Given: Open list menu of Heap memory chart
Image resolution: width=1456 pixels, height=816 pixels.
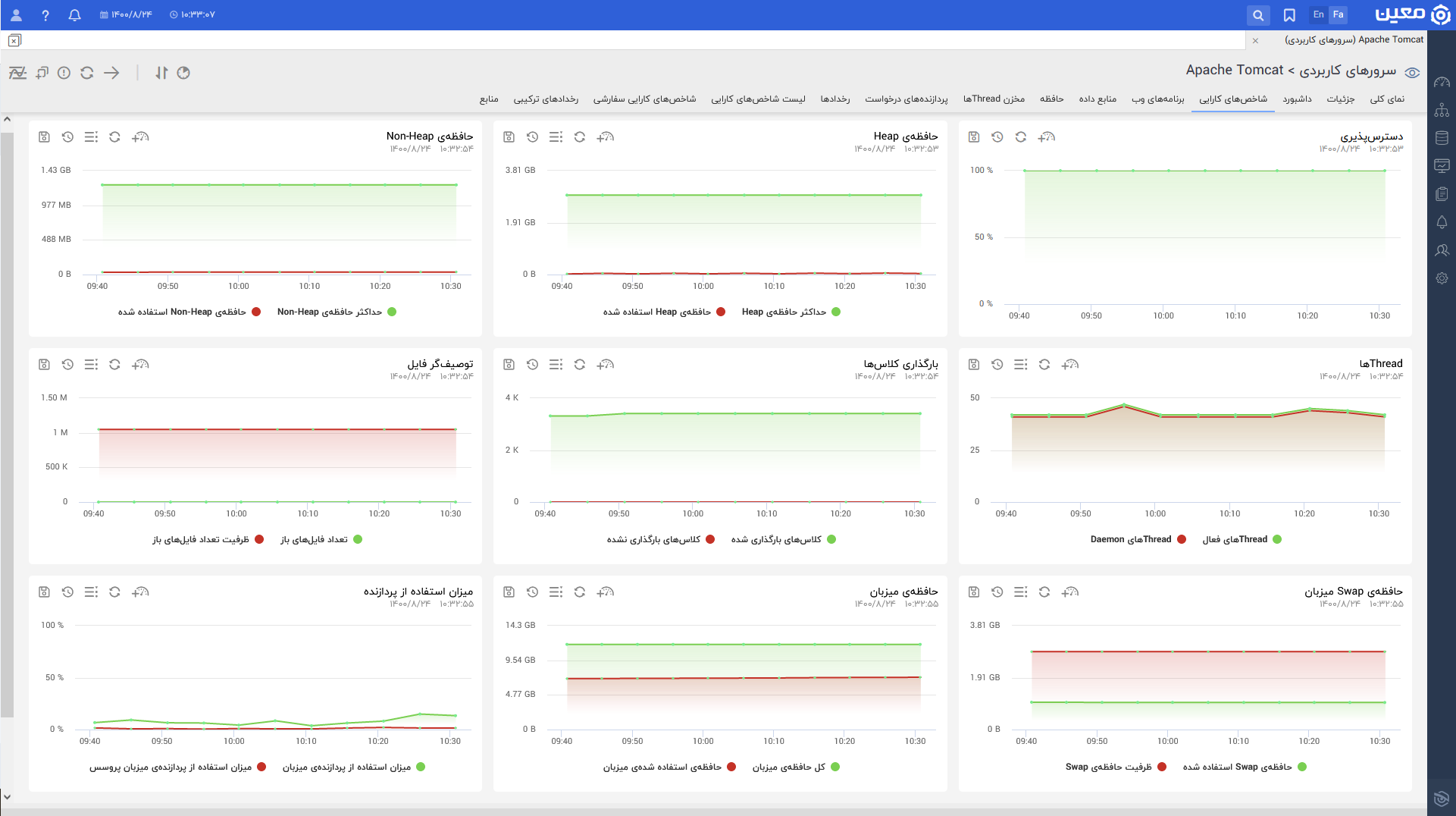Looking at the screenshot, I should coord(556,137).
